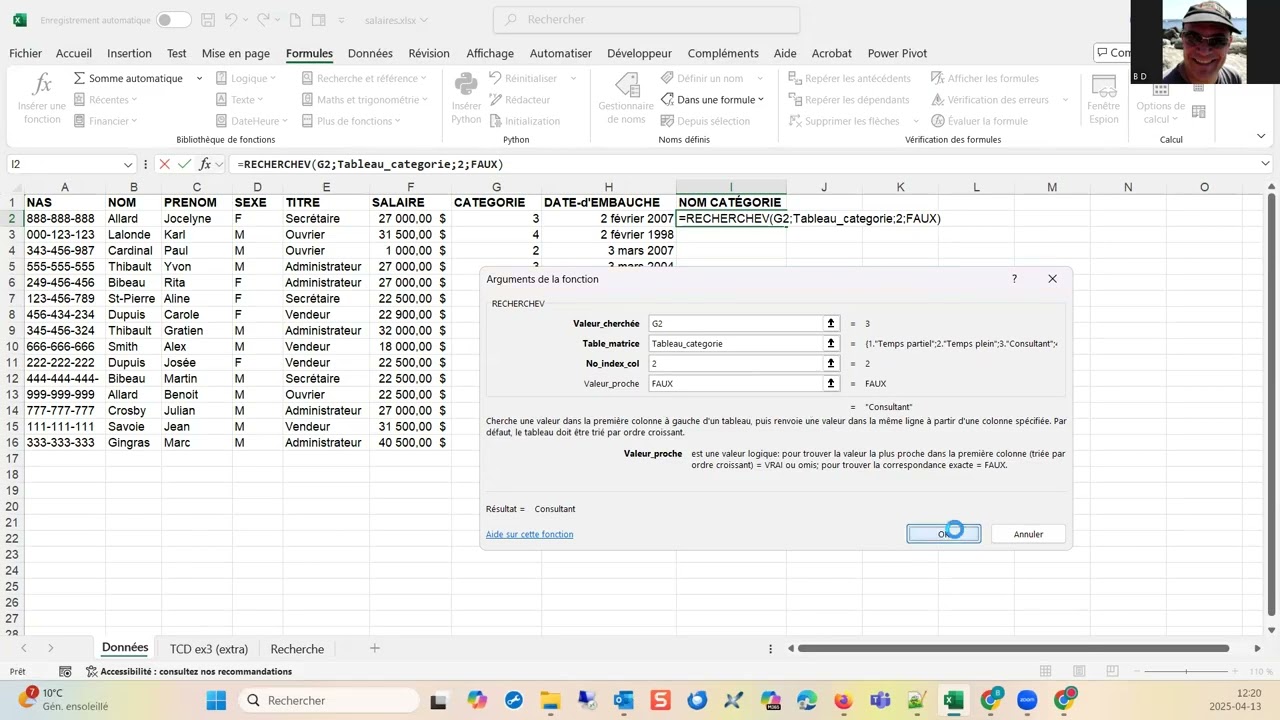
Task: Expand the Somme automatique arrow
Action: point(199,78)
